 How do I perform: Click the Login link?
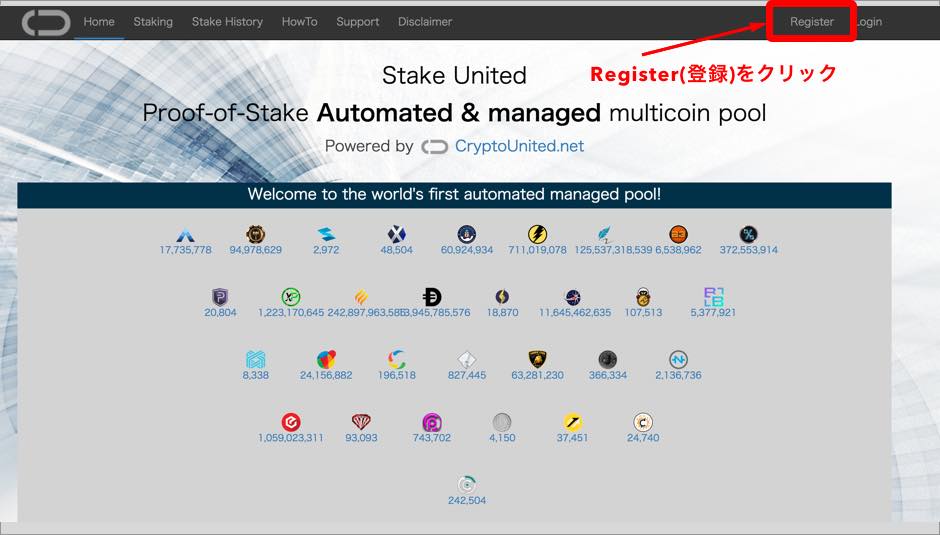point(869,22)
